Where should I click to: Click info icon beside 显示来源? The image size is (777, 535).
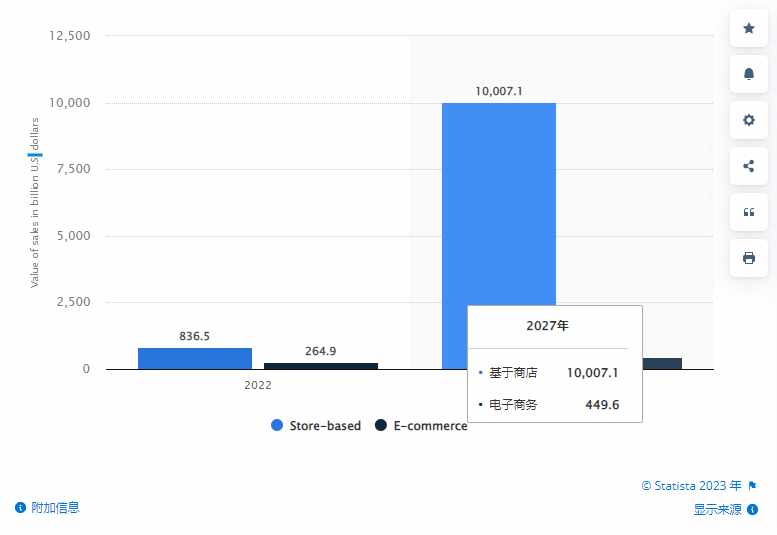click(752, 509)
